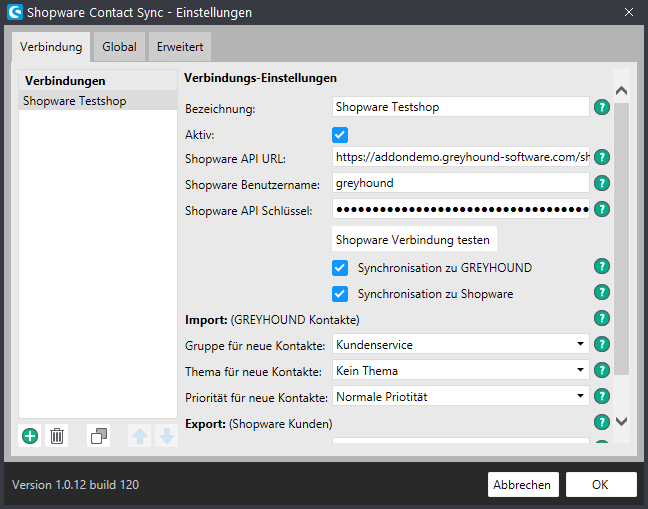Confirm the settings with OK
The image size is (648, 509).
601,484
